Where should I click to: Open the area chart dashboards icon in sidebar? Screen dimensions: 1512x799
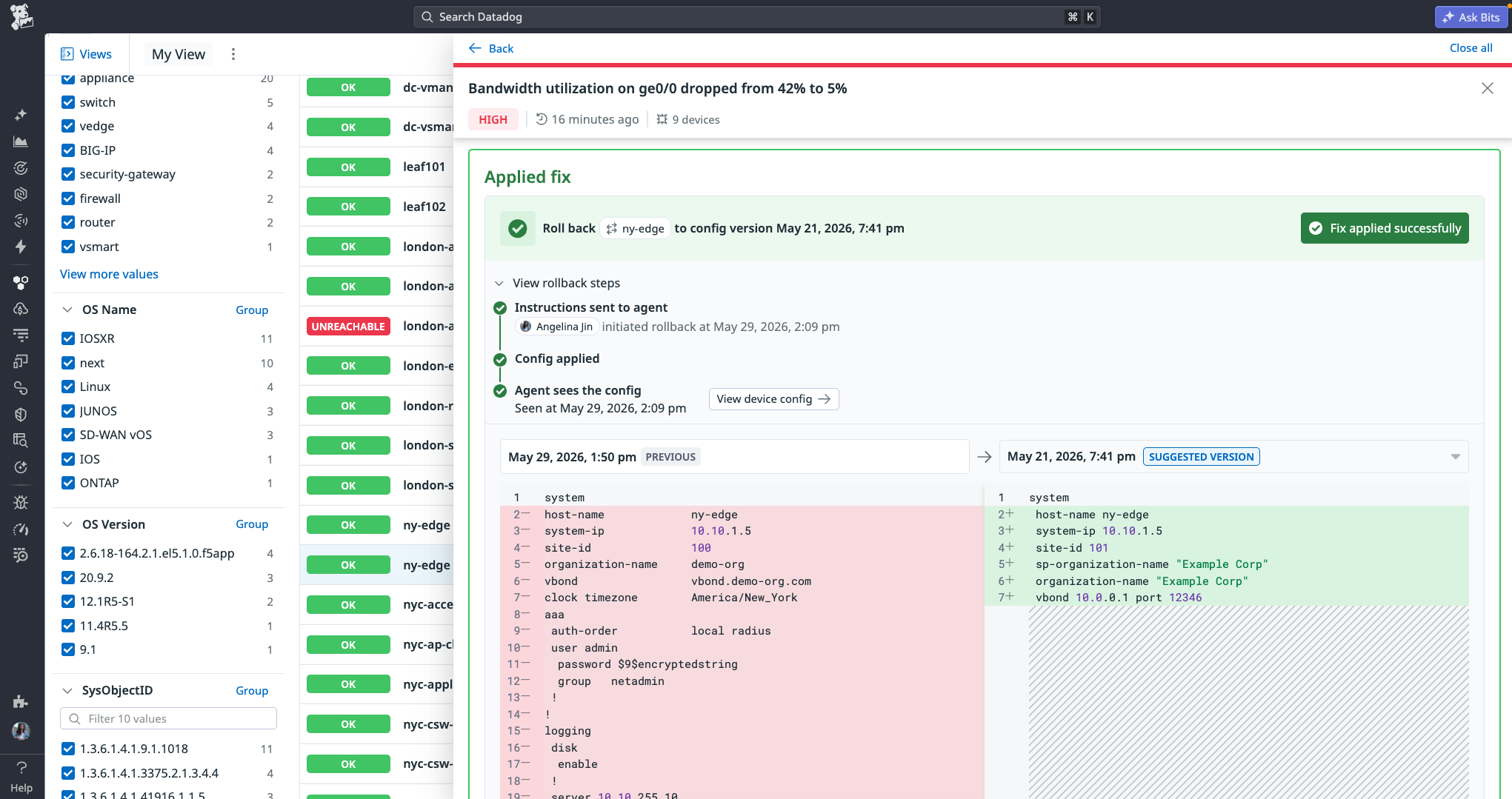click(21, 141)
